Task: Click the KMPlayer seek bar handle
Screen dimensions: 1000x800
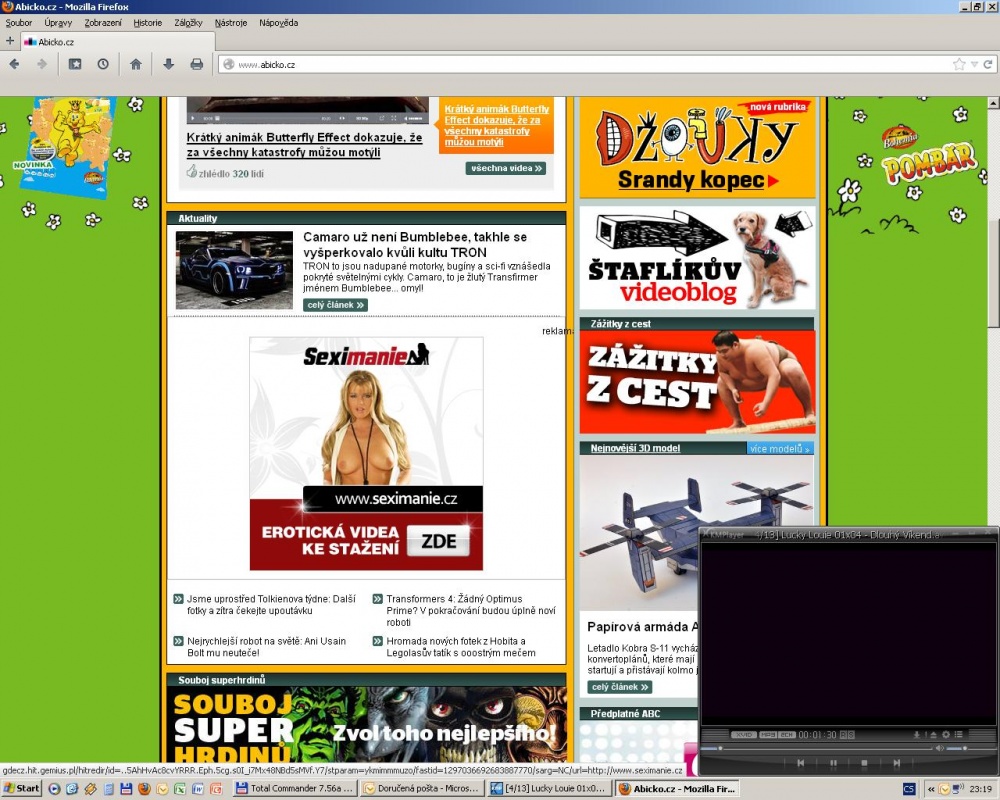Action: point(720,748)
